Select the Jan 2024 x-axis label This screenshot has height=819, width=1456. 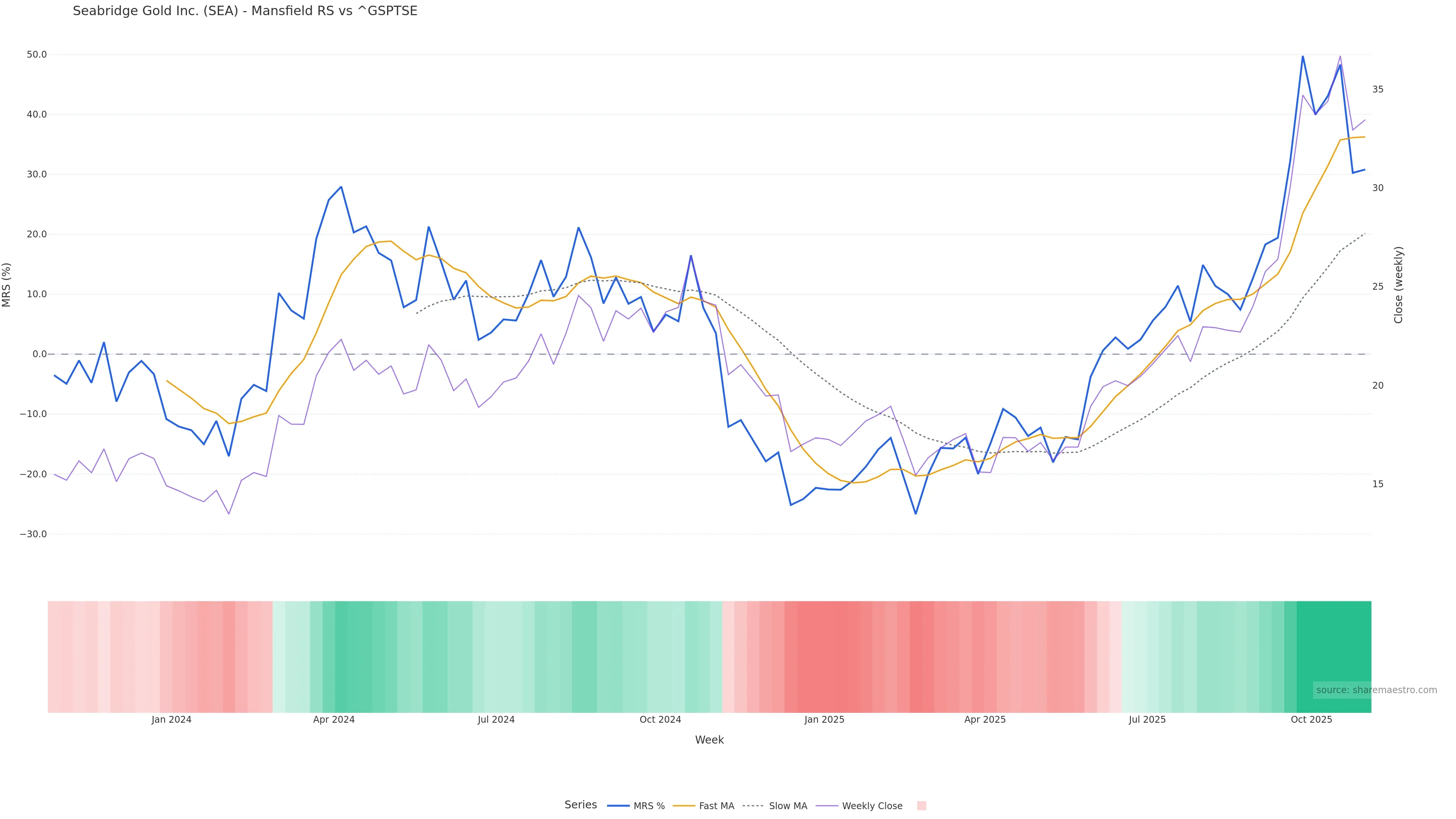click(171, 720)
